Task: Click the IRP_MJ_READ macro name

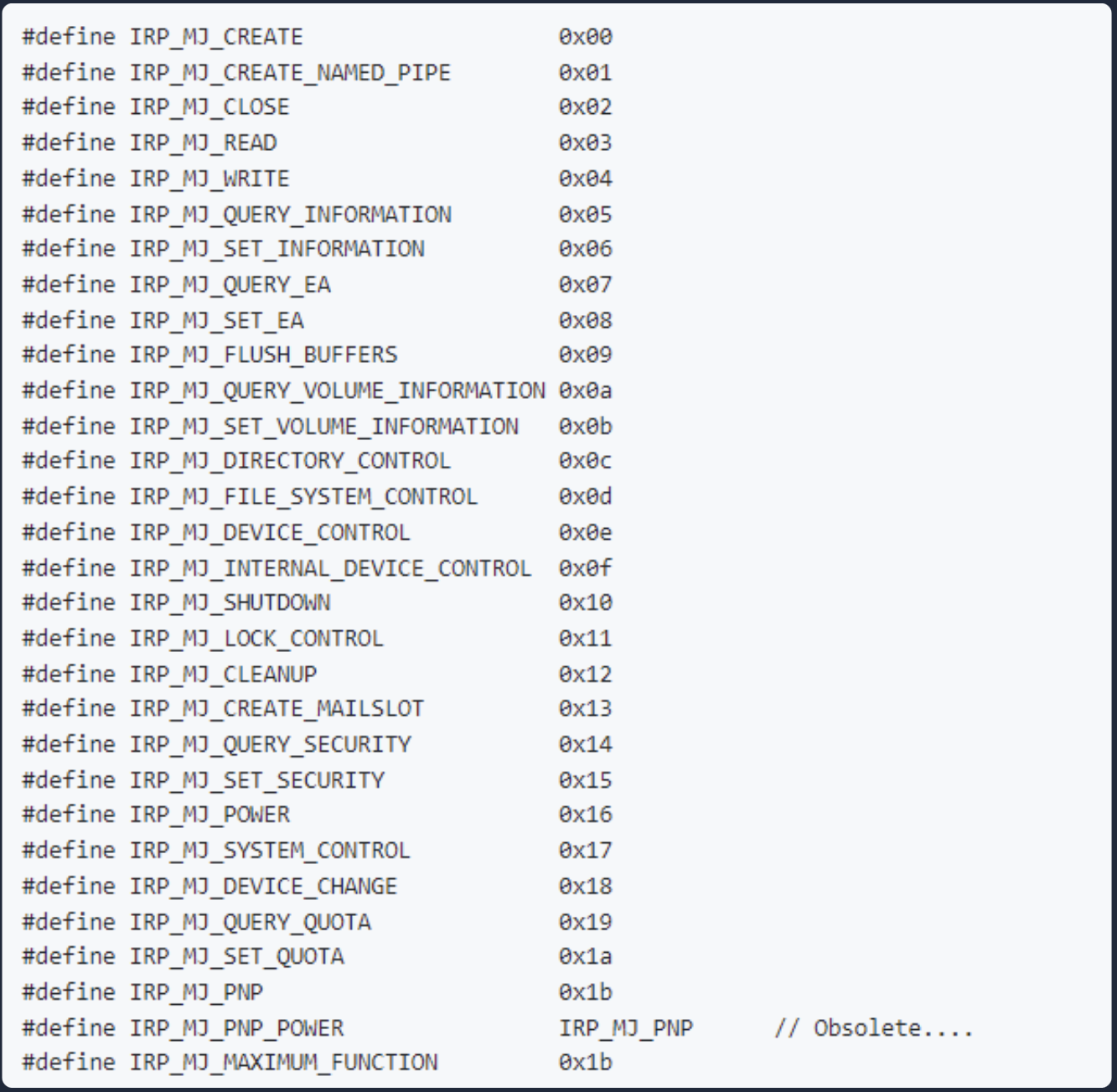Action: tap(202, 143)
